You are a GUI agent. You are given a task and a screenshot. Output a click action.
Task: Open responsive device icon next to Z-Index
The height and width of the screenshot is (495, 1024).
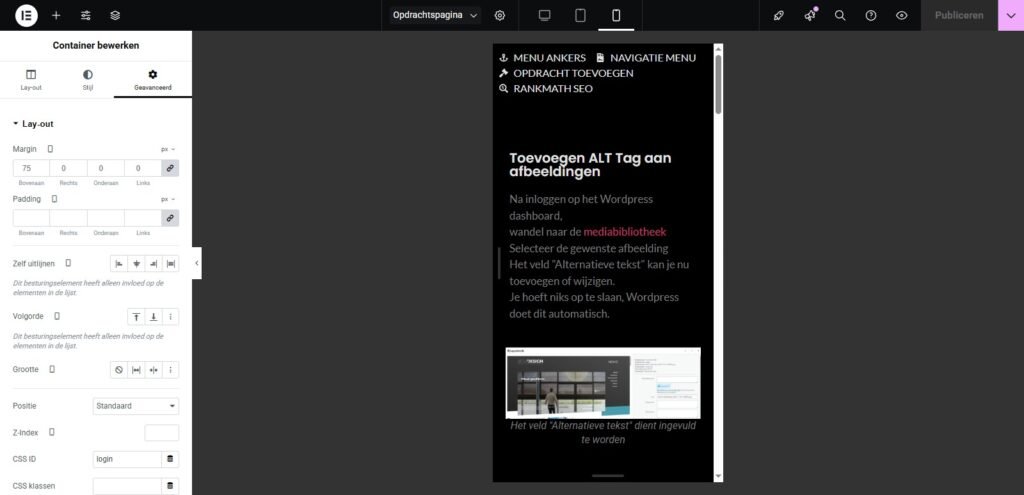click(52, 432)
